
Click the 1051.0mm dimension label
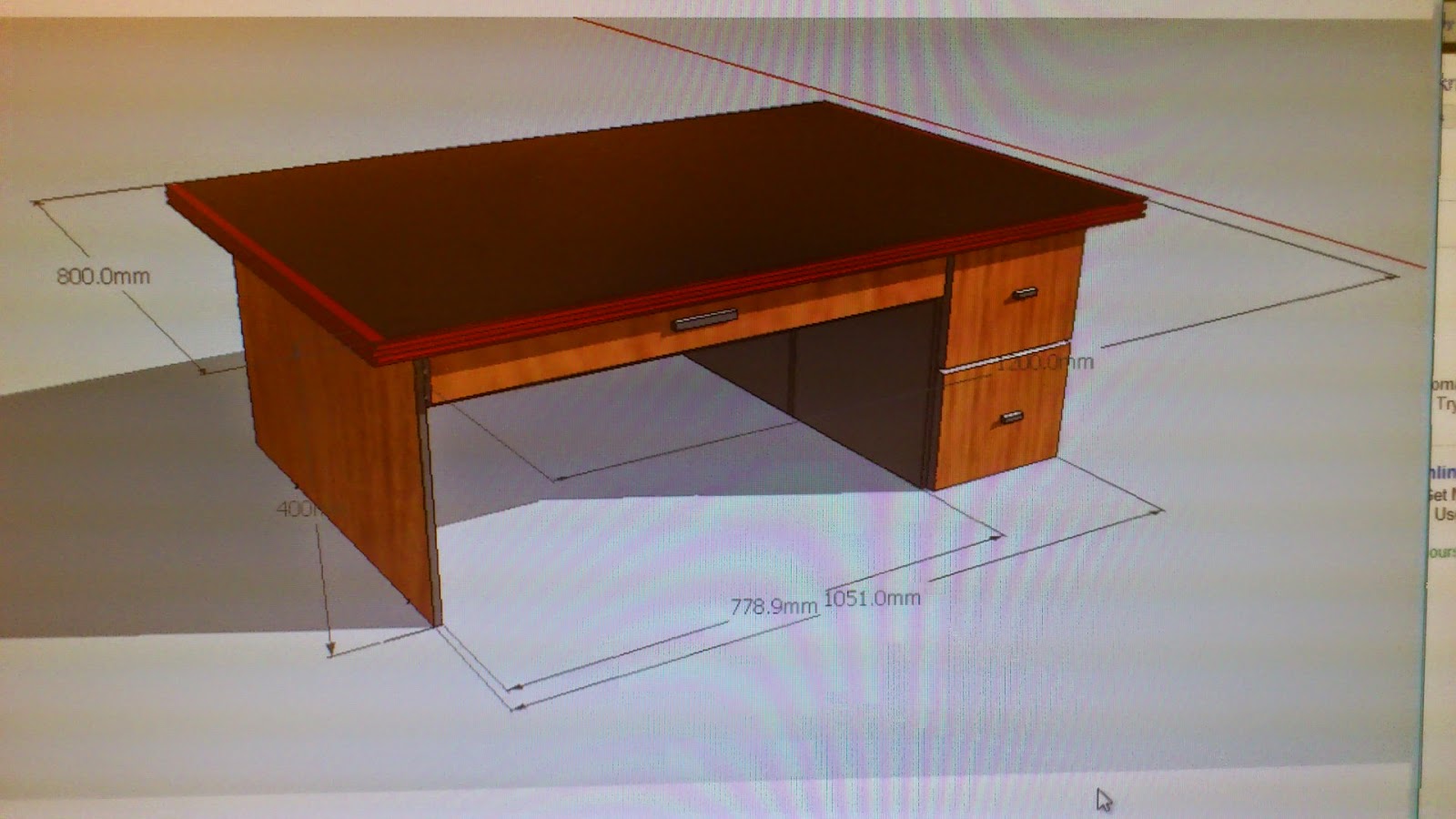(871, 597)
